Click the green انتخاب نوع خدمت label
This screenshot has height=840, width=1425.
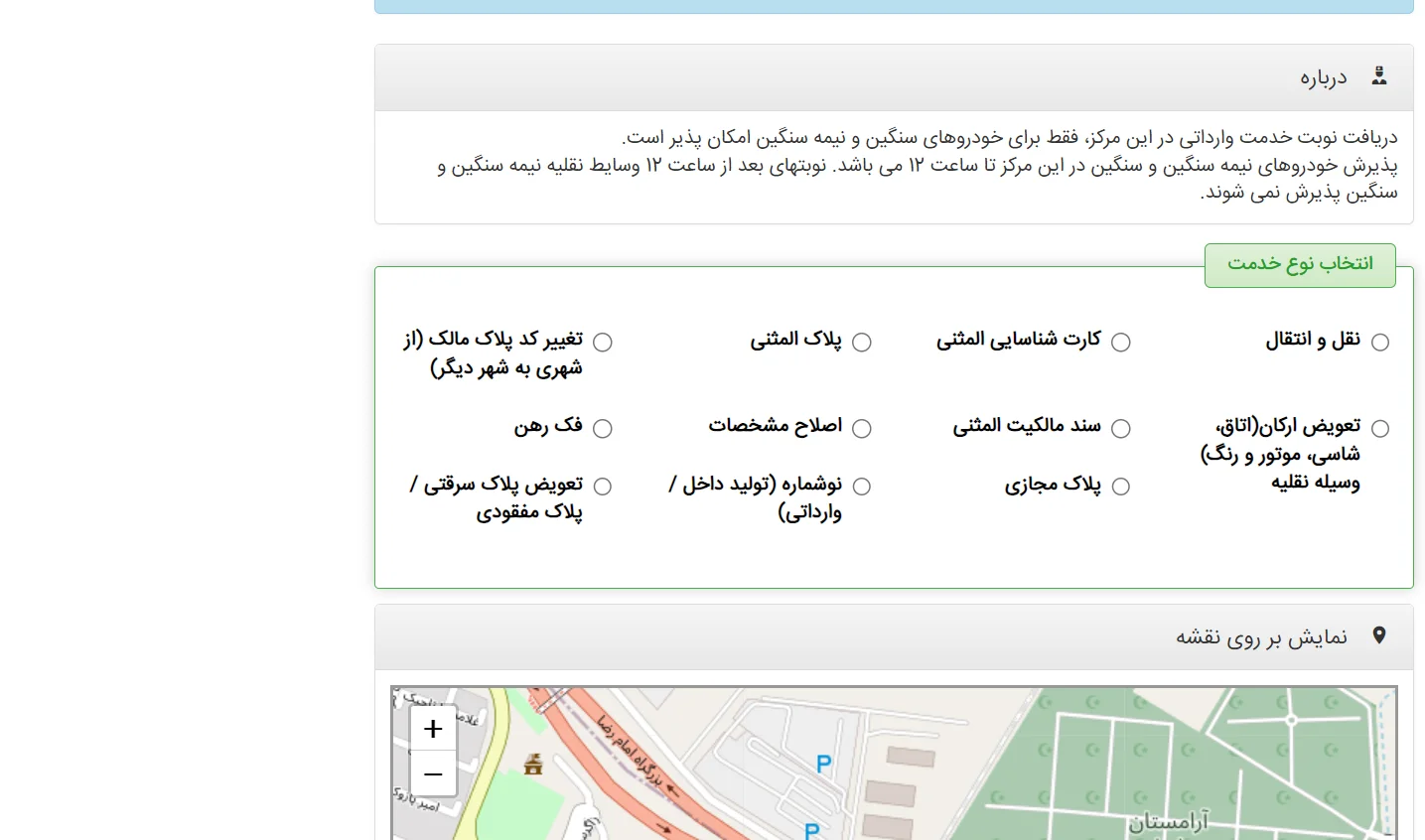coord(1299,265)
